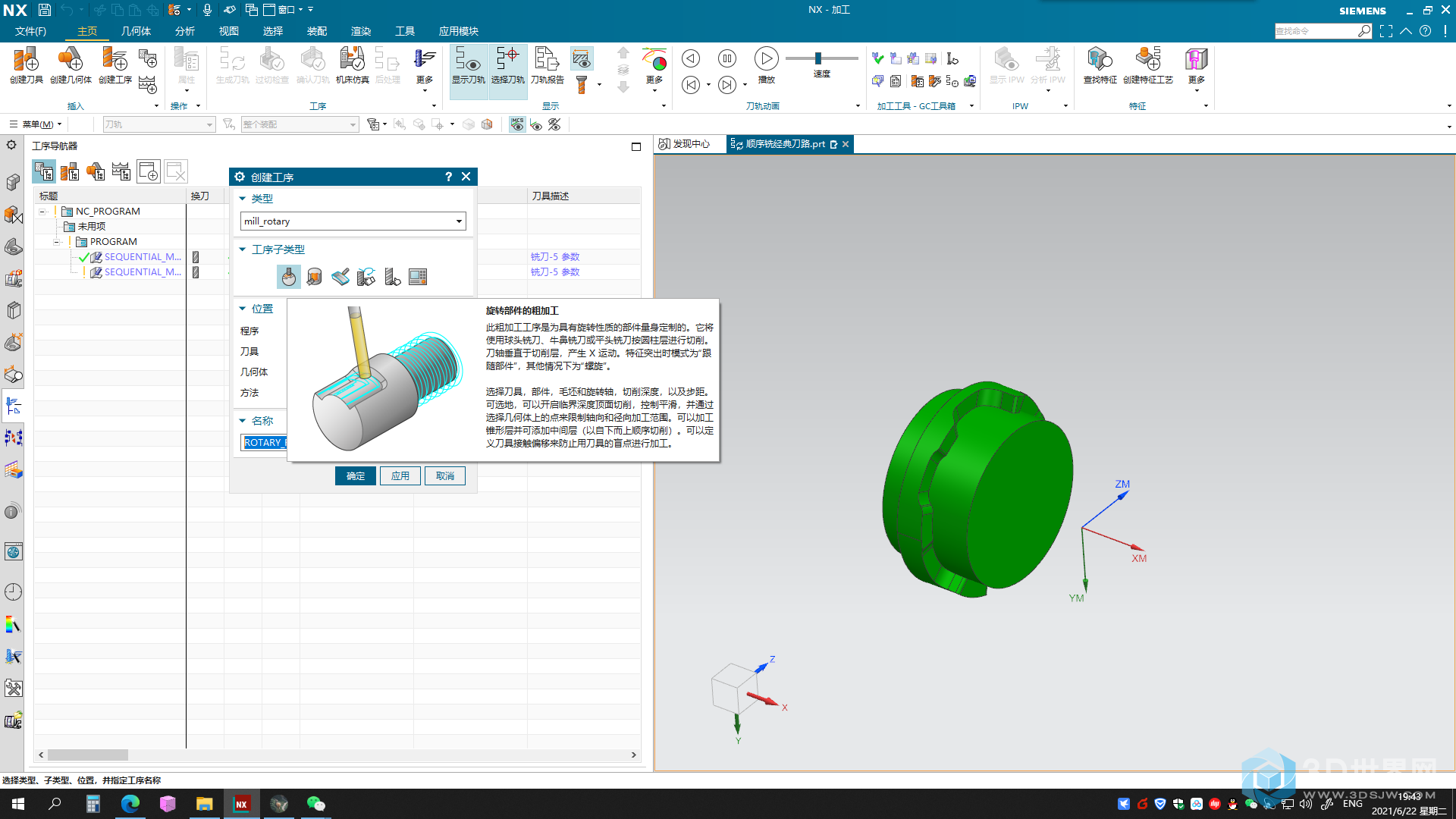1456x819 pixels.
Task: Click the save icon in title bar
Action: click(45, 10)
